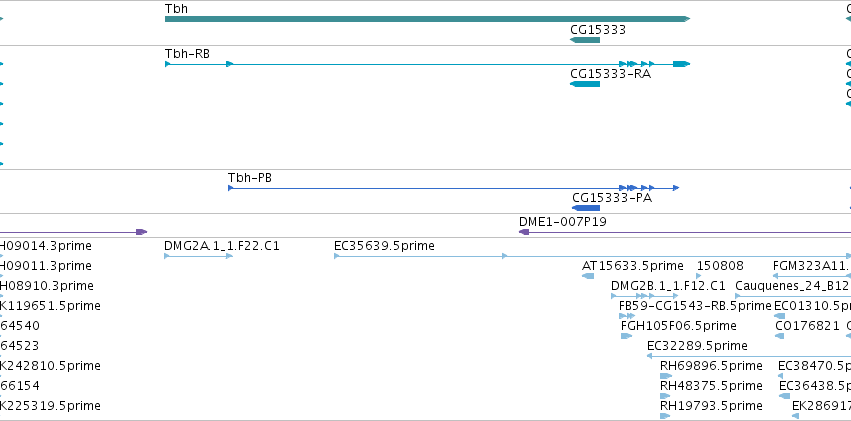The image size is (851, 421).
Task: Open the AT15633.5prime EST label
Action: click(632, 266)
